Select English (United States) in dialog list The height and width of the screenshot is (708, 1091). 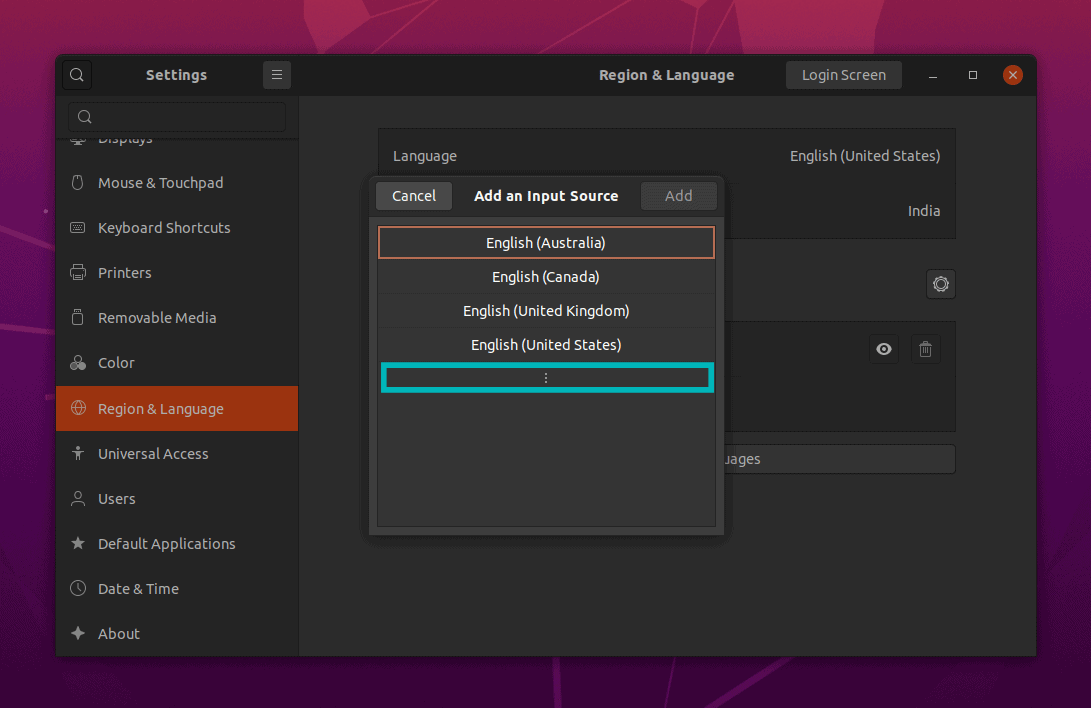[x=546, y=345]
